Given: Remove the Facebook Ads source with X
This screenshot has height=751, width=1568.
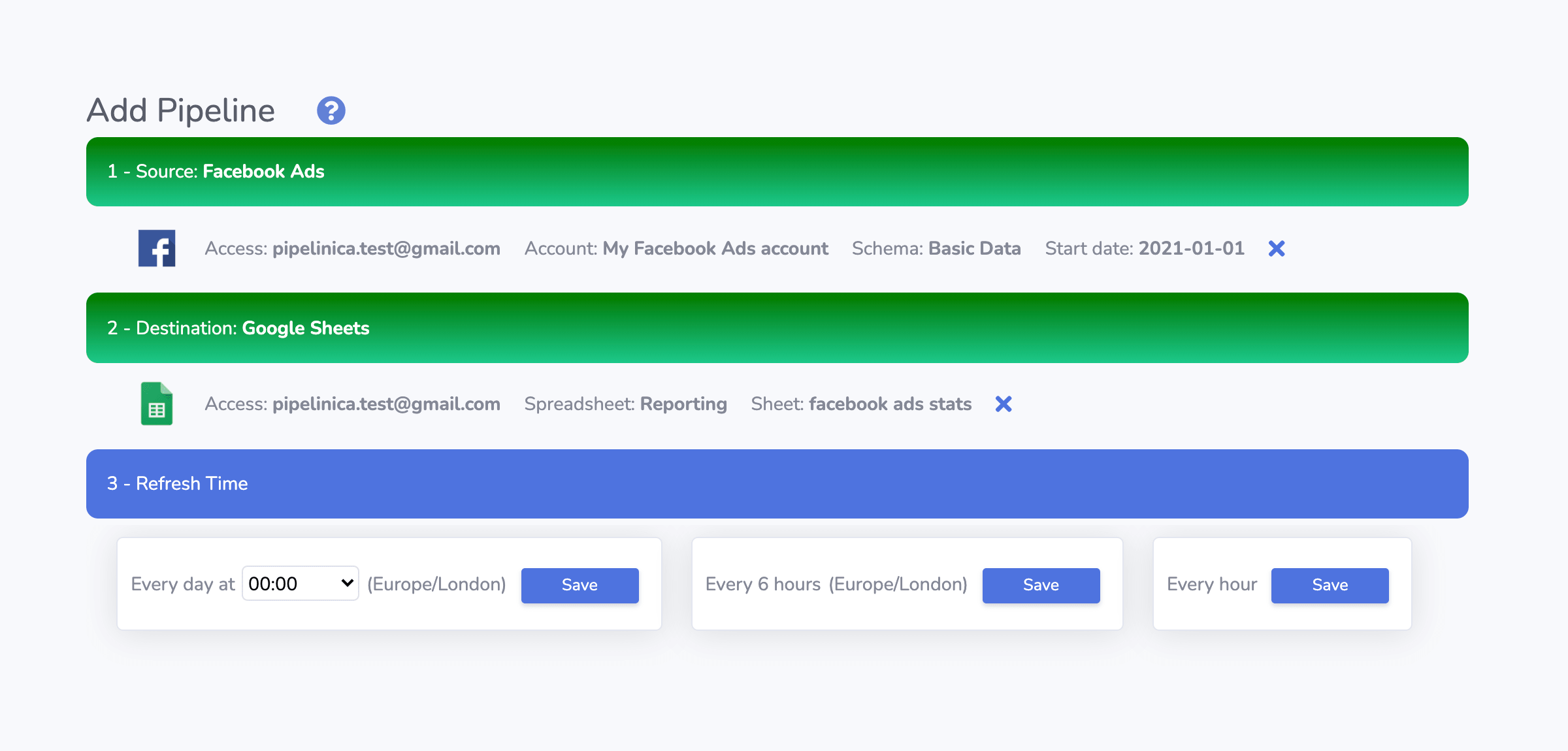Looking at the screenshot, I should [1276, 248].
